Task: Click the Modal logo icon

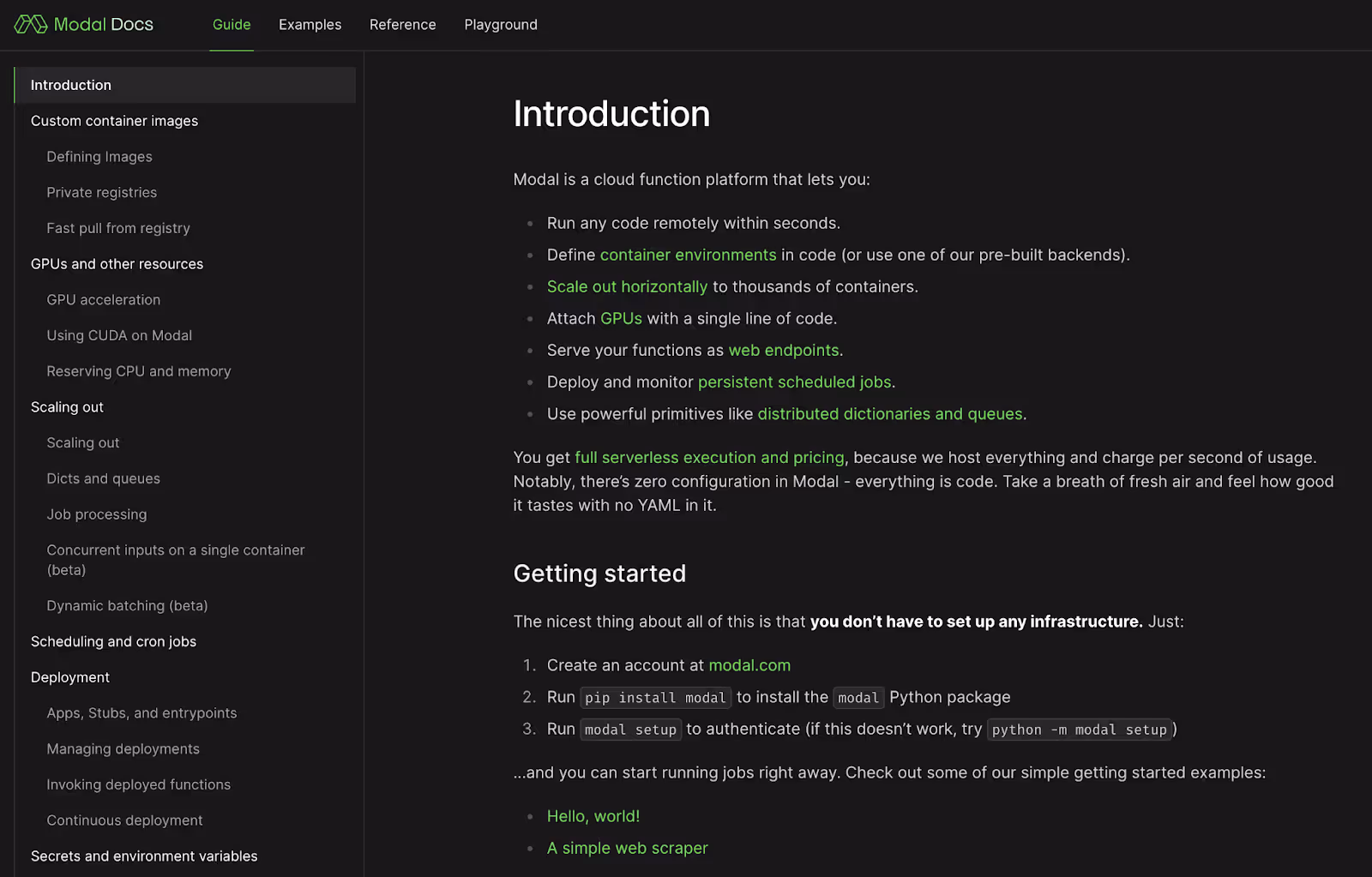Action: (31, 24)
